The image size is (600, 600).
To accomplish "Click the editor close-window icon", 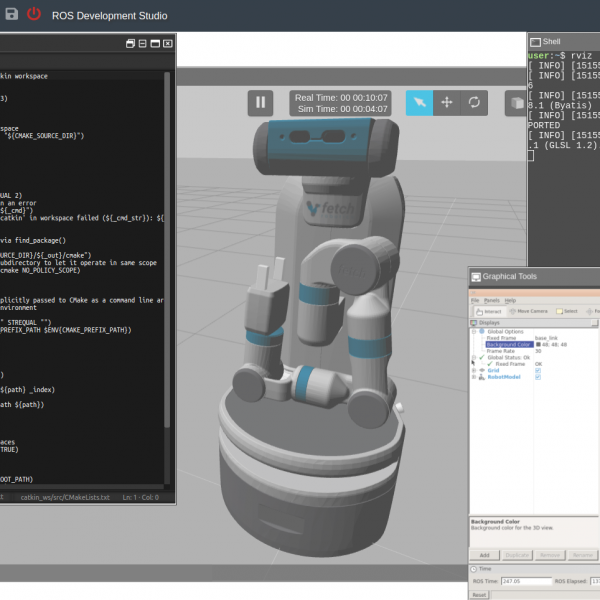I will (x=168, y=44).
